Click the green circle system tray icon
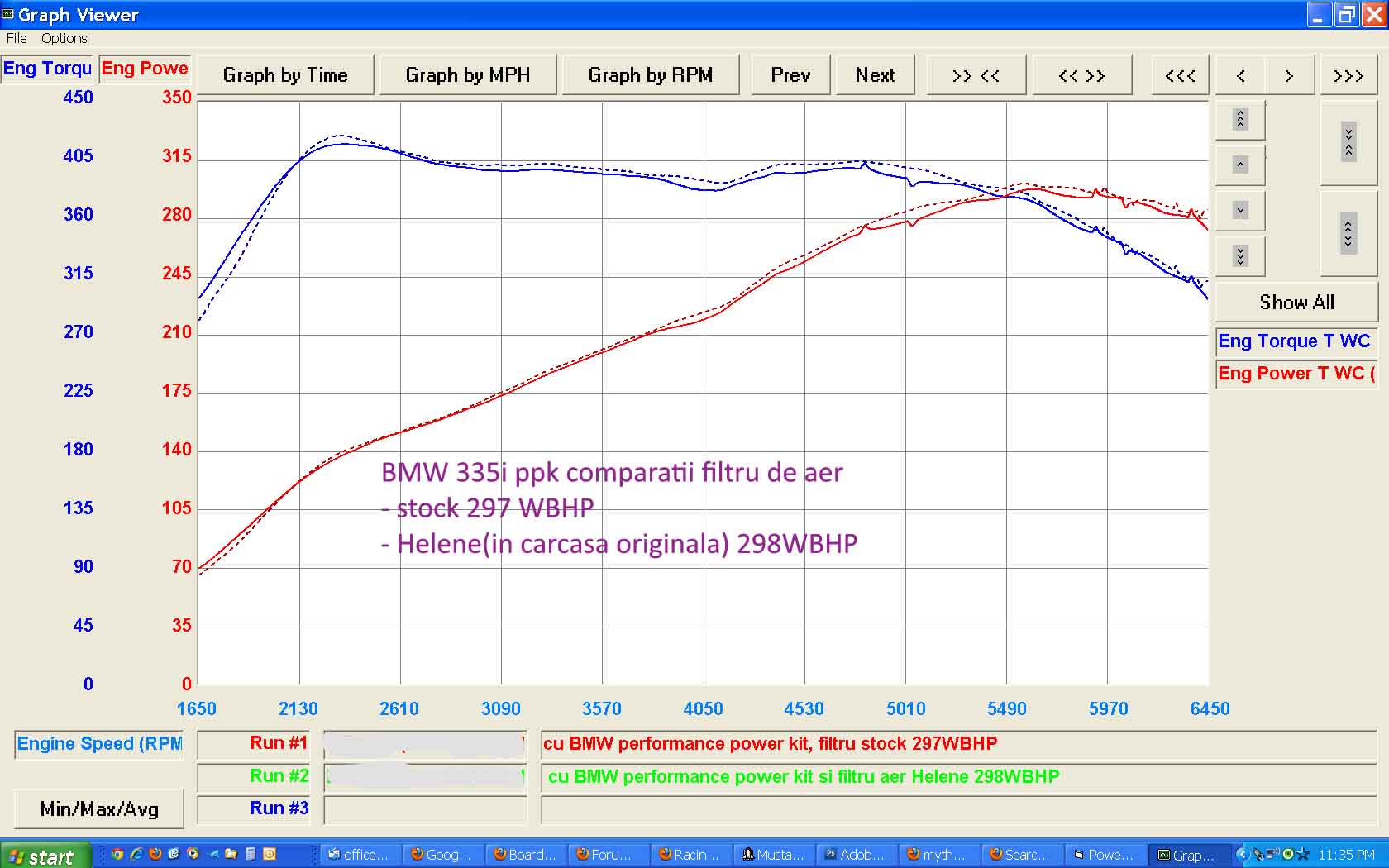Viewport: 1389px width, 868px height. click(1288, 855)
